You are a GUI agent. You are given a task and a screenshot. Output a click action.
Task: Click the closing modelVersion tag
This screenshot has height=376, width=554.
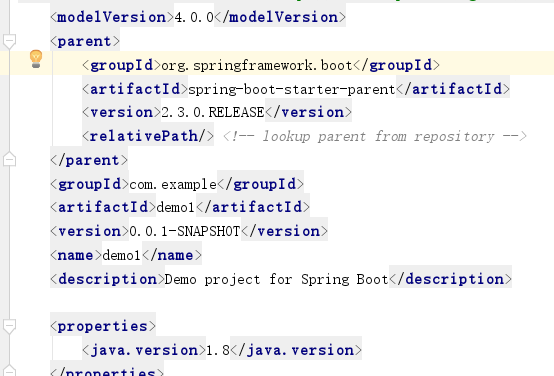280,17
